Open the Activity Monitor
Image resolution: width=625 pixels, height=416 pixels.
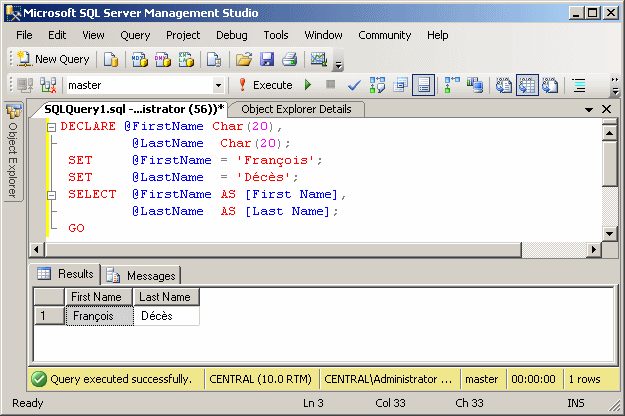(319, 59)
